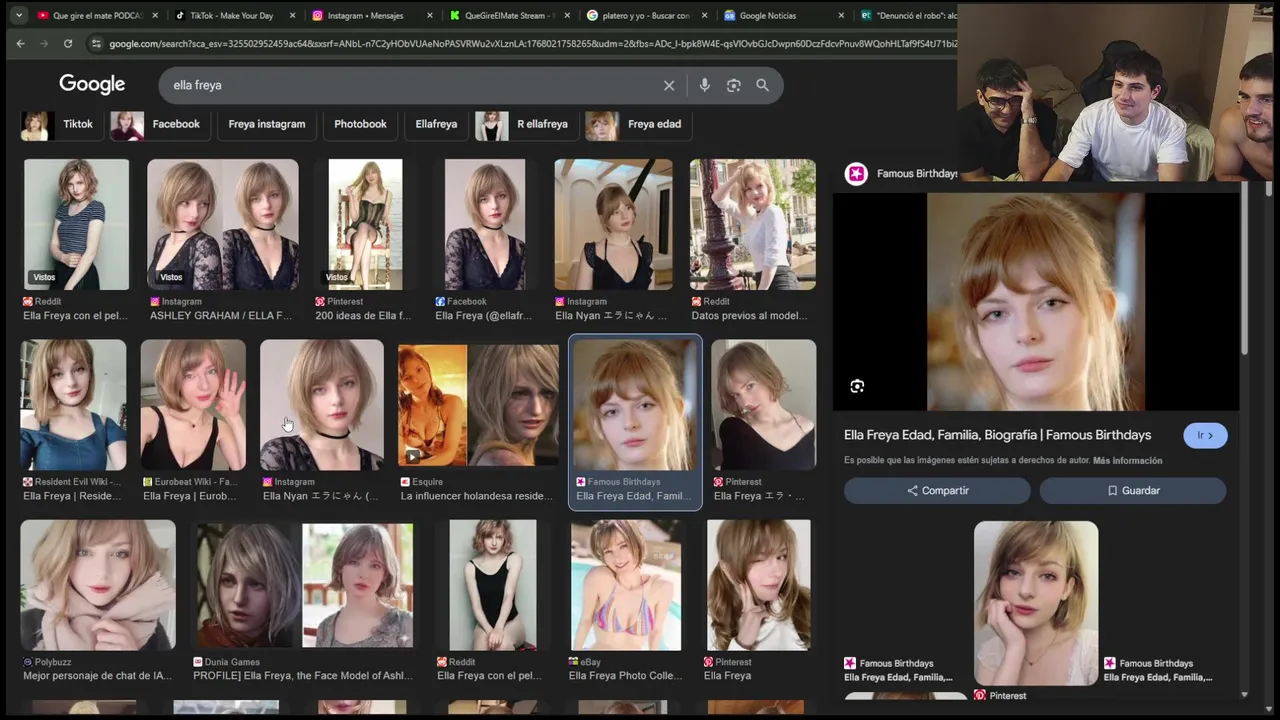Open the related Famous Birthdays image in side panel
This screenshot has height=720, width=1280.
tap(1036, 603)
